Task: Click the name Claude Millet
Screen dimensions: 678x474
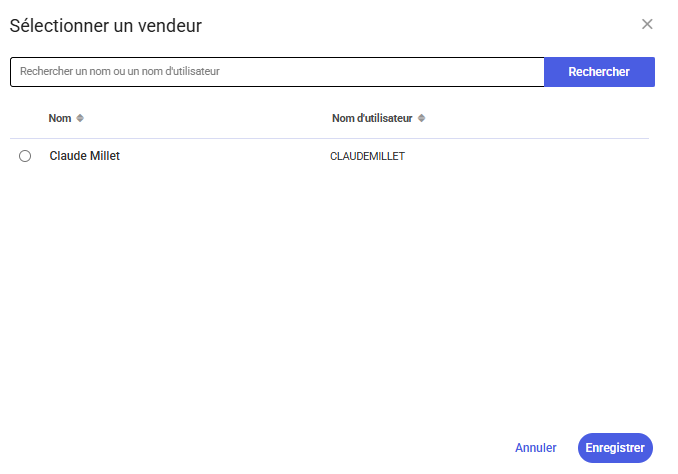Action: [84, 156]
